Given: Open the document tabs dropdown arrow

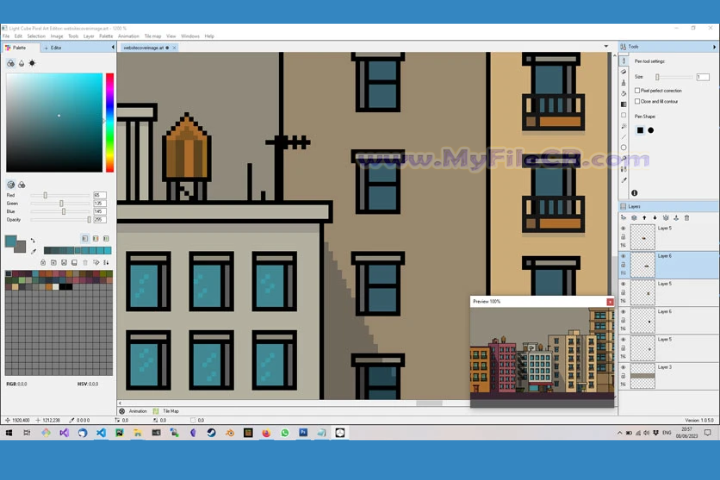Looking at the screenshot, I should coord(606,46).
